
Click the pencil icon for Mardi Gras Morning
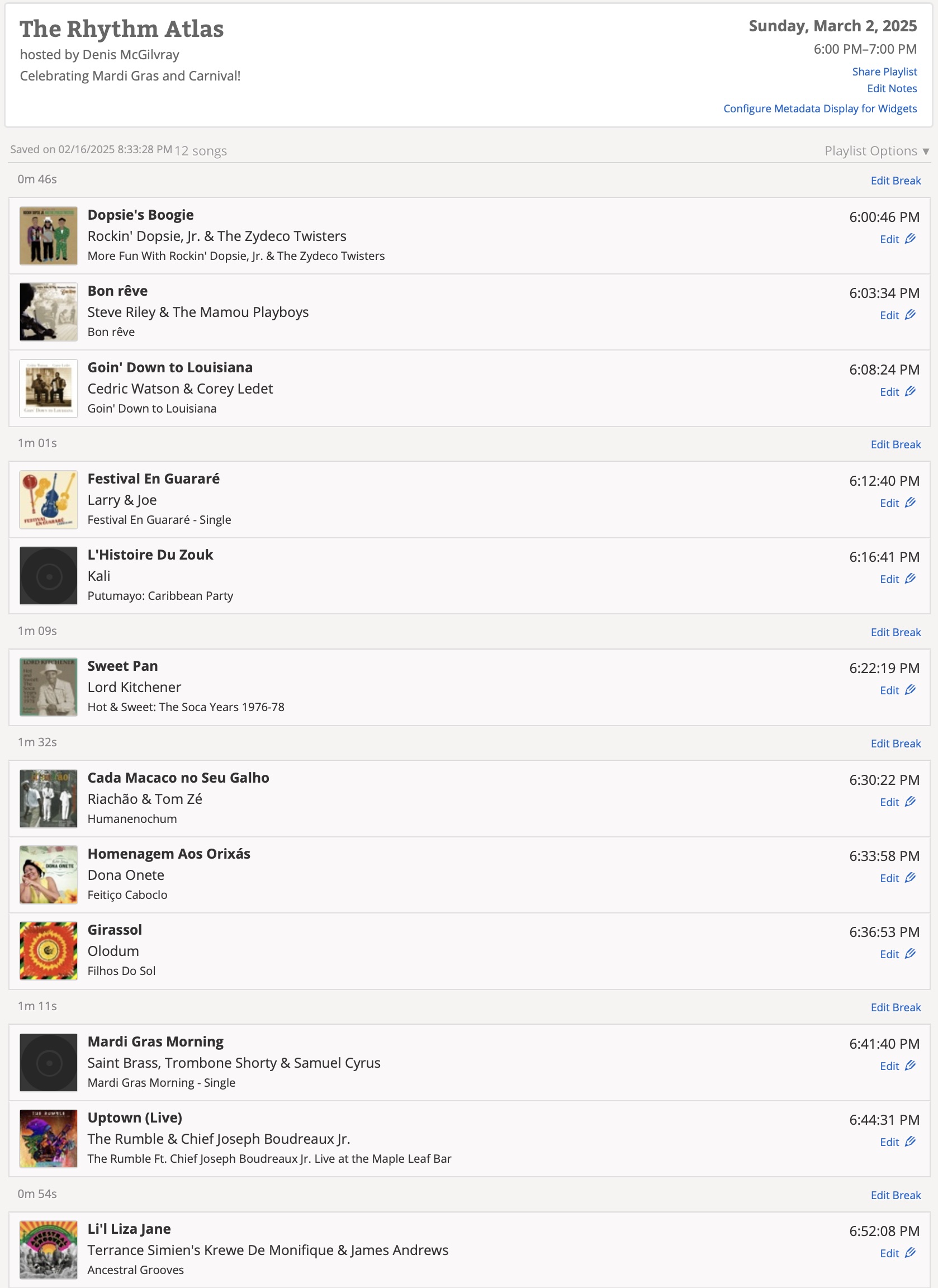click(910, 1066)
